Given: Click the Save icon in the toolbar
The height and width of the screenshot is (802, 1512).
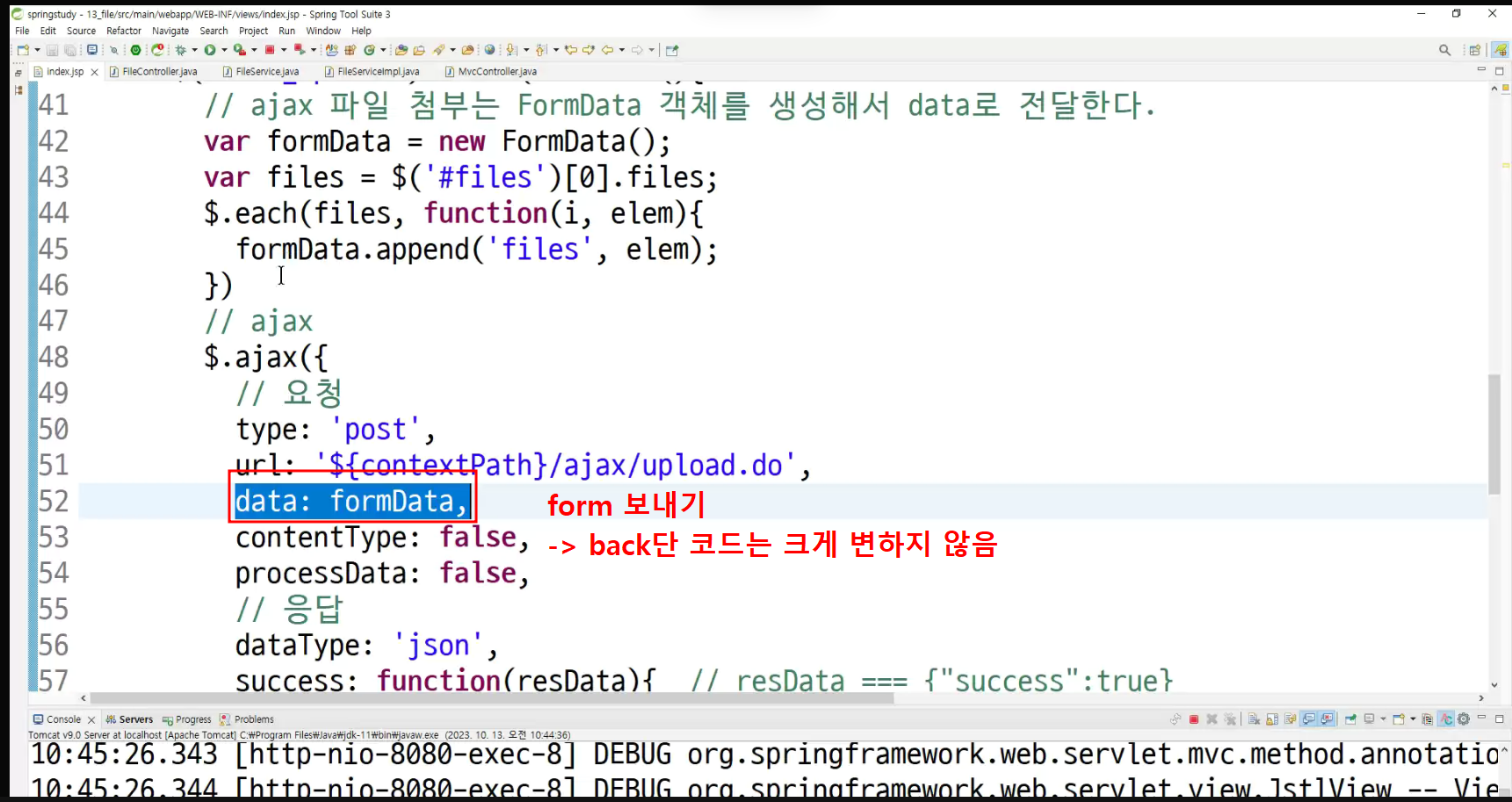Looking at the screenshot, I should coord(52,50).
